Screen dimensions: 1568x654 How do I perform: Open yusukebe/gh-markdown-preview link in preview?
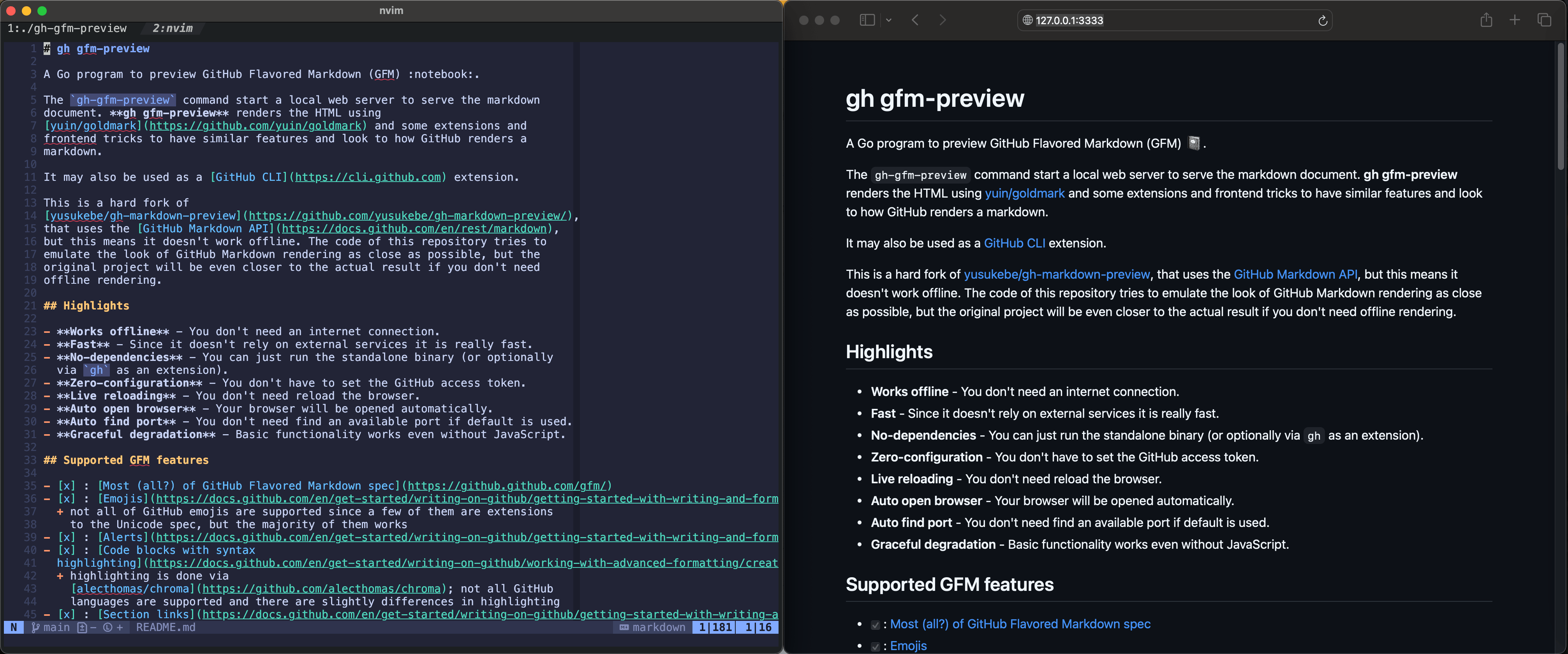(1057, 275)
